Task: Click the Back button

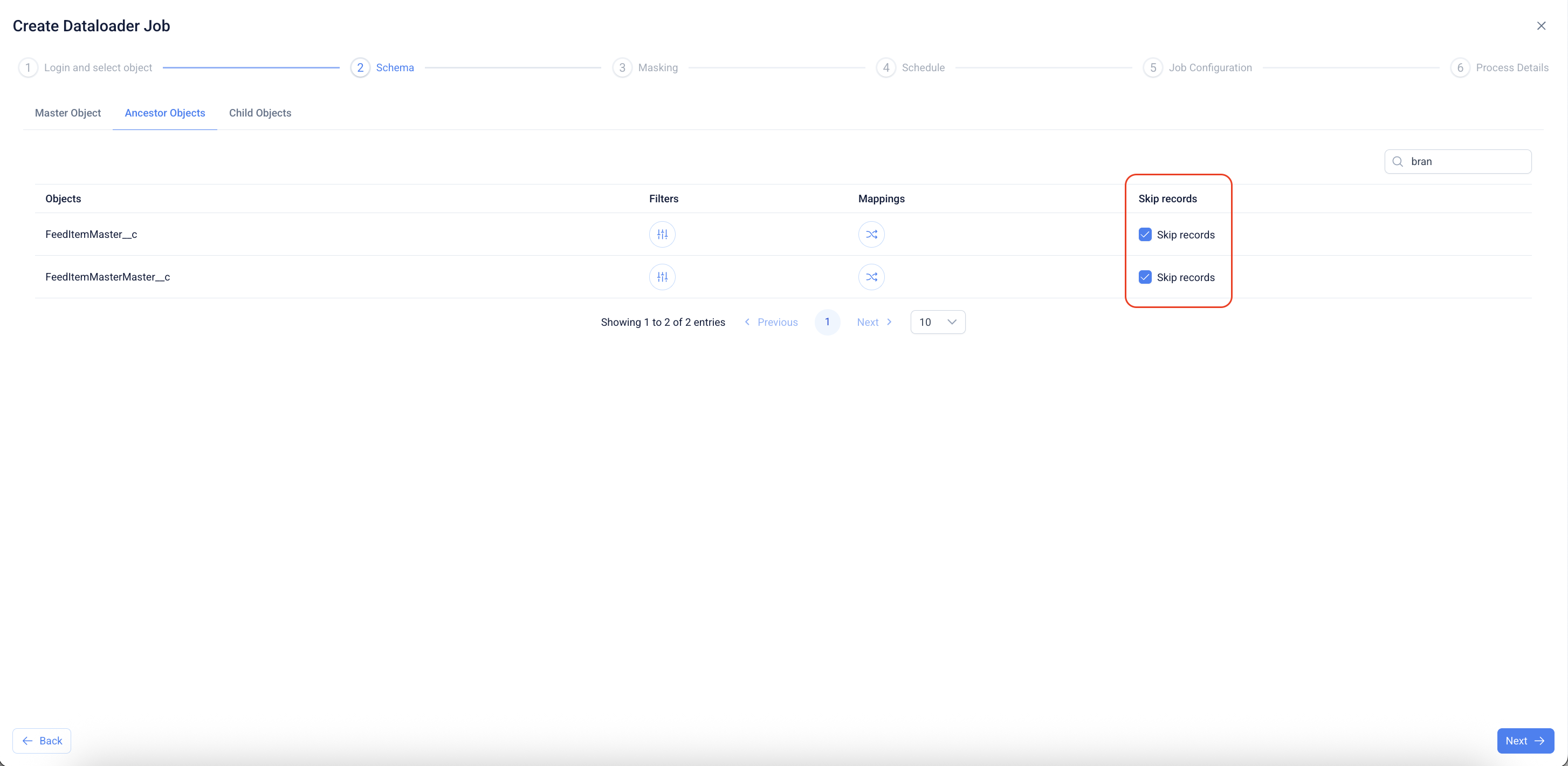Action: tap(42, 741)
